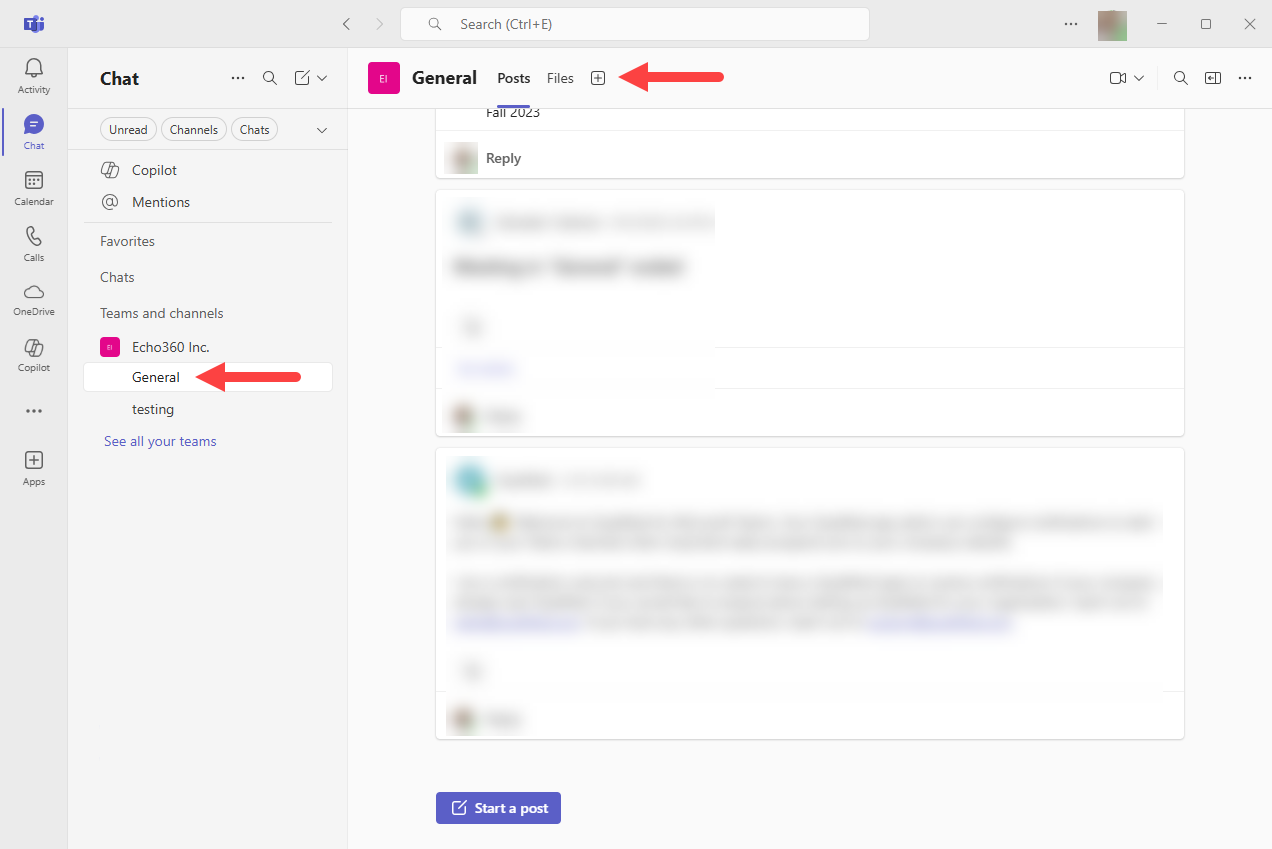Open channel details panel icon
1272x849 pixels.
pos(1213,78)
